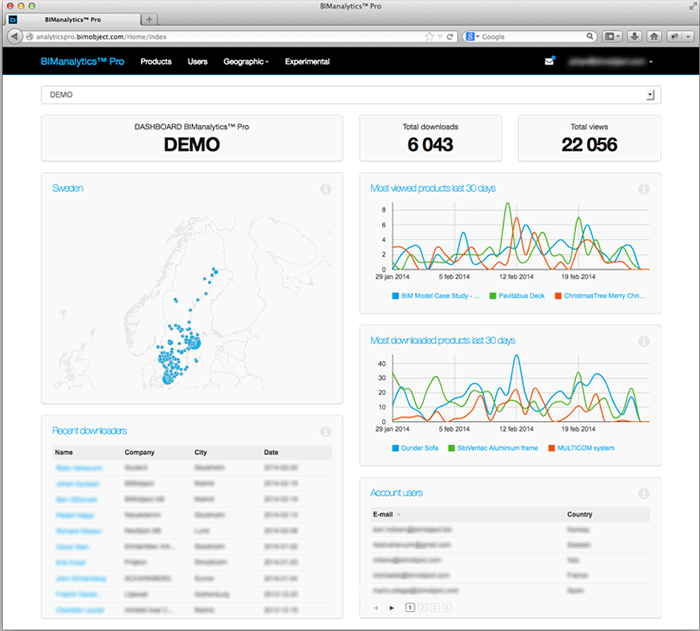This screenshot has height=631, width=700.
Task: Expand dropdown arrow beside rightmost toolbar icon
Action: click(x=688, y=37)
